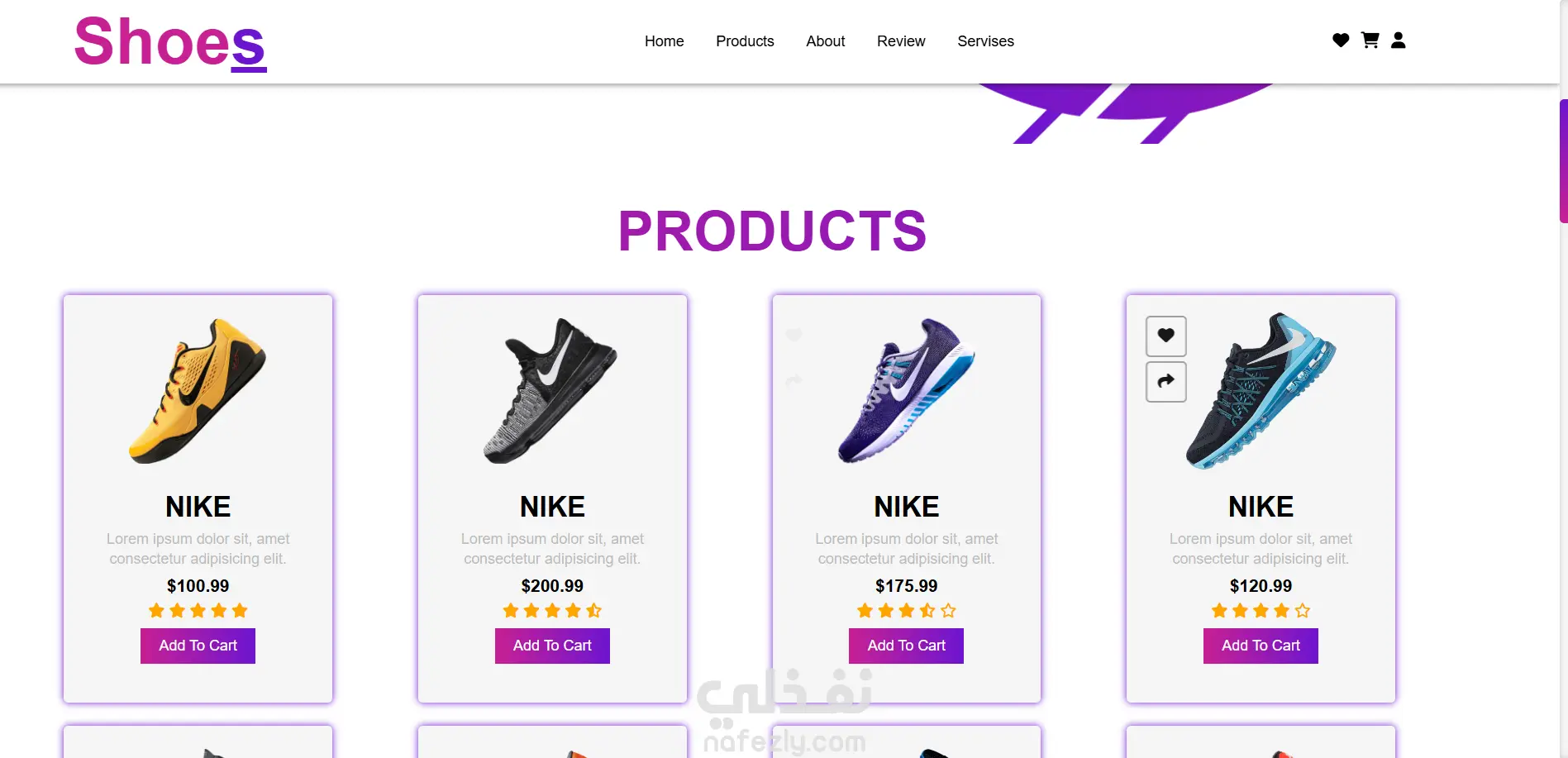Add the $200.99 black Nike to cart

tap(552, 646)
